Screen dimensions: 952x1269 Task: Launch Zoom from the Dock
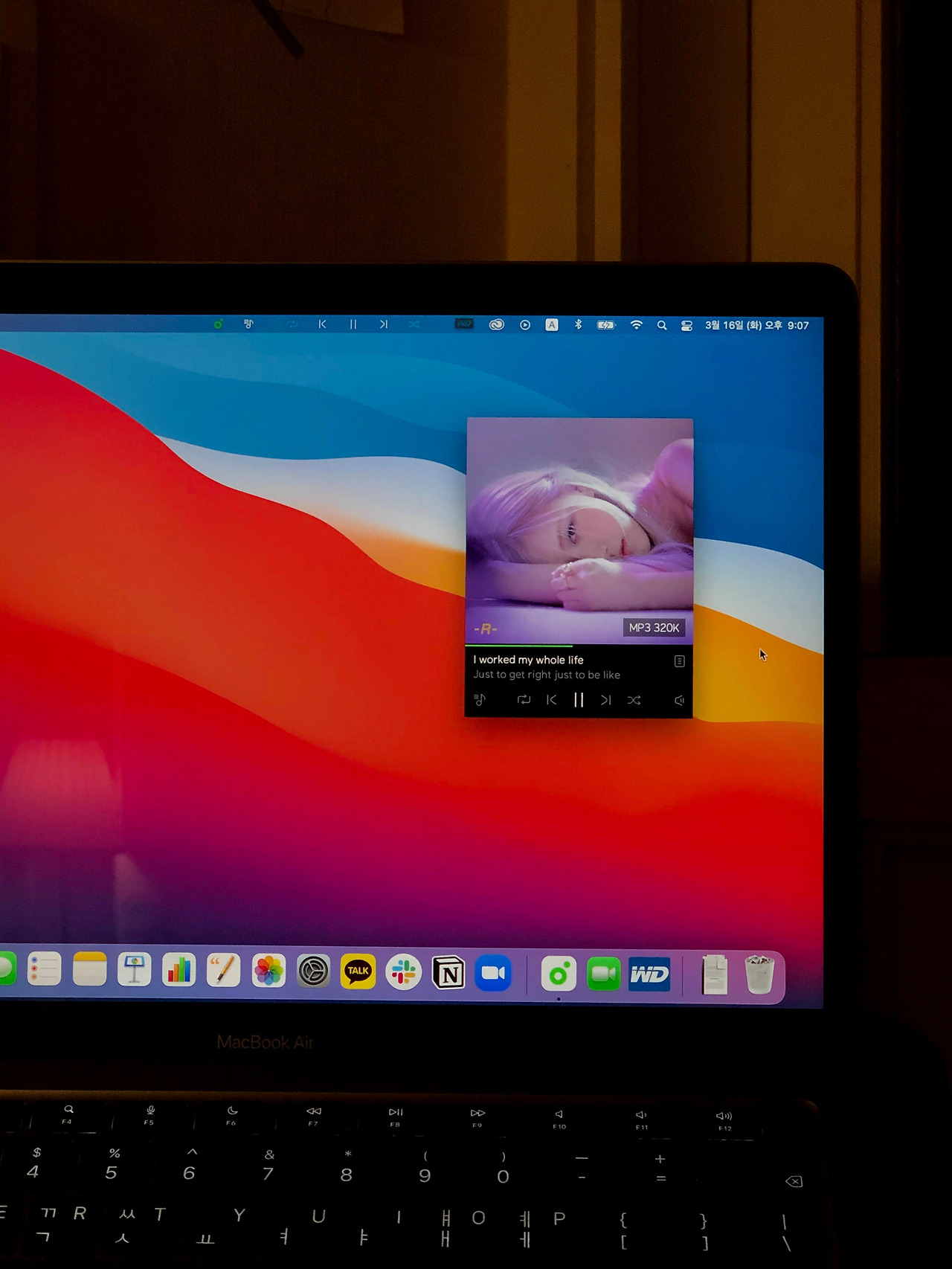(x=493, y=974)
